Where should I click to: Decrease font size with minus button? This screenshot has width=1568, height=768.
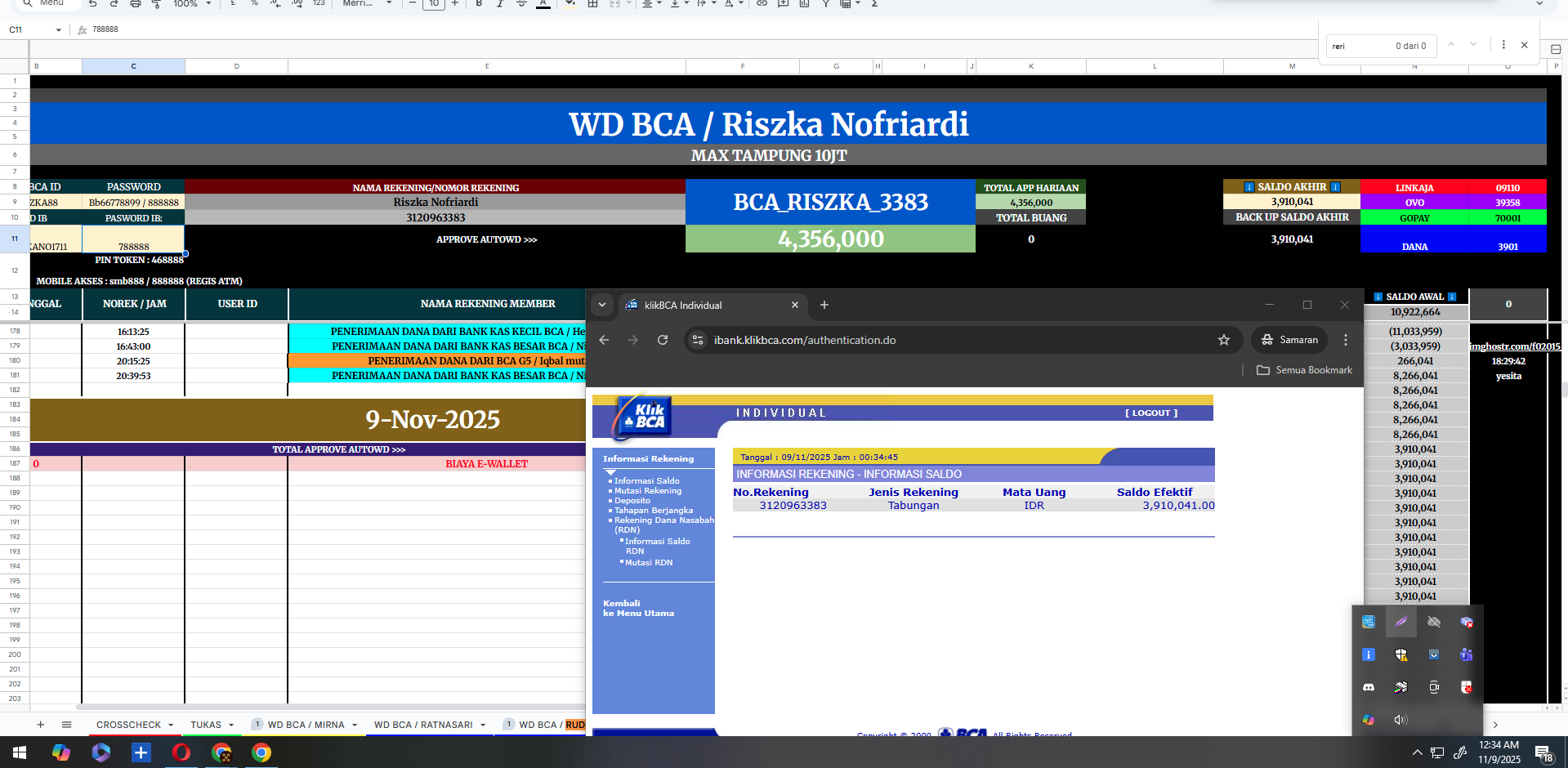click(x=413, y=4)
